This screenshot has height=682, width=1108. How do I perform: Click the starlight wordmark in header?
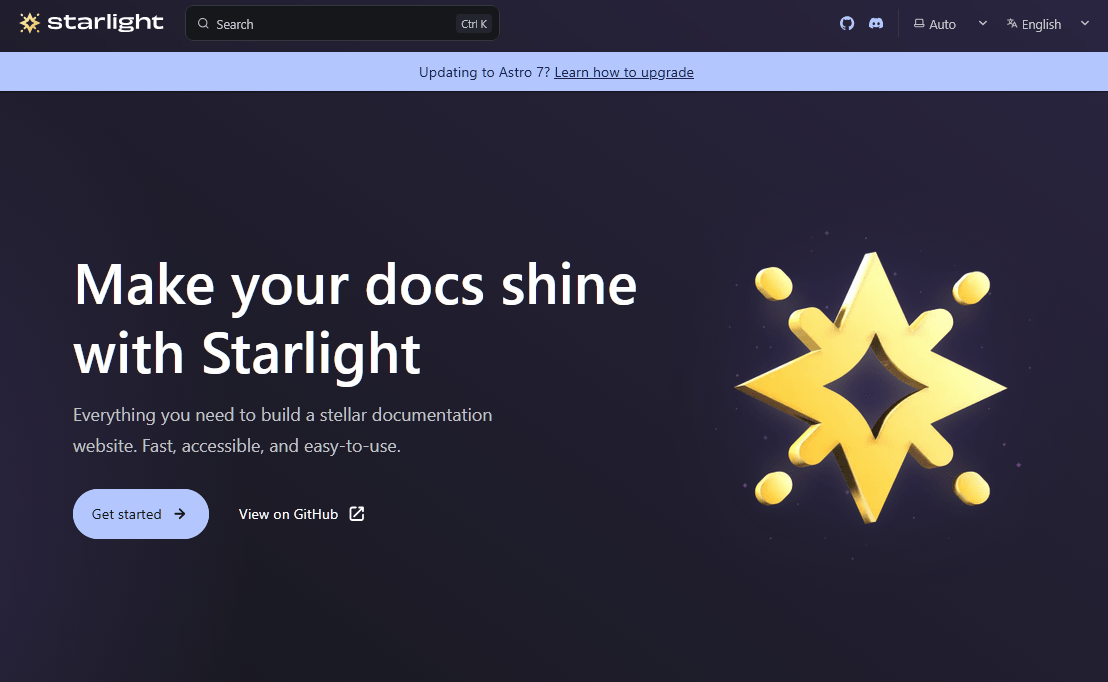[105, 23]
